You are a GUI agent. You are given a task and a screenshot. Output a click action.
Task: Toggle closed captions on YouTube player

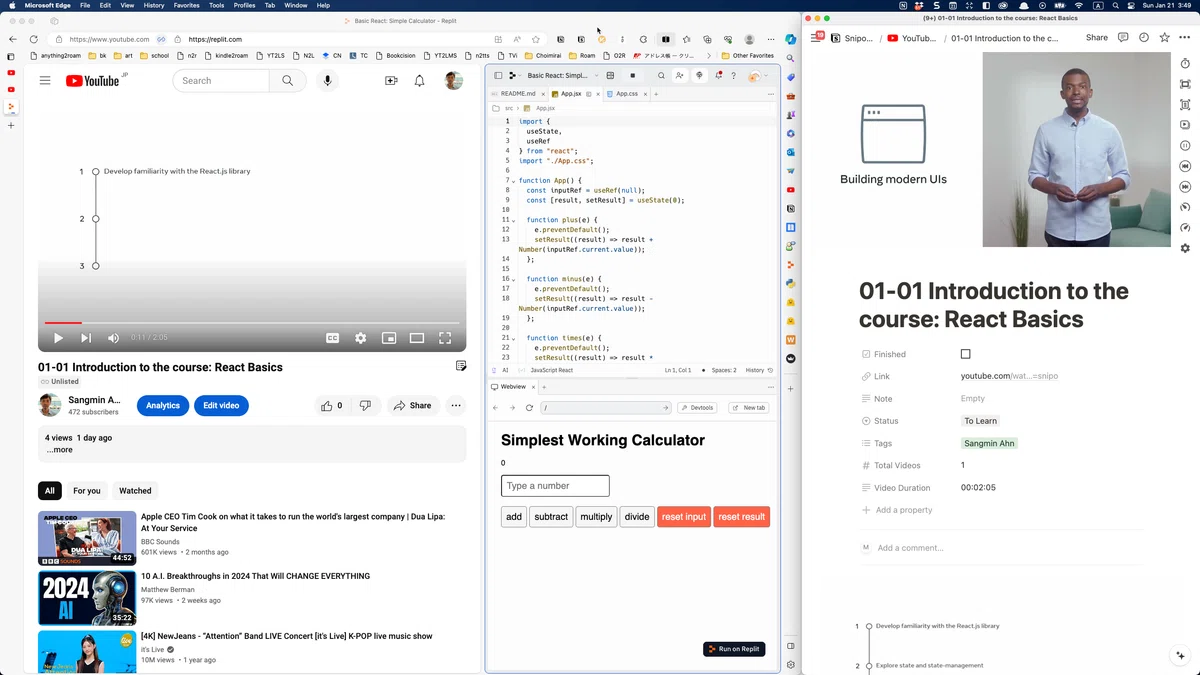pyautogui.click(x=333, y=338)
